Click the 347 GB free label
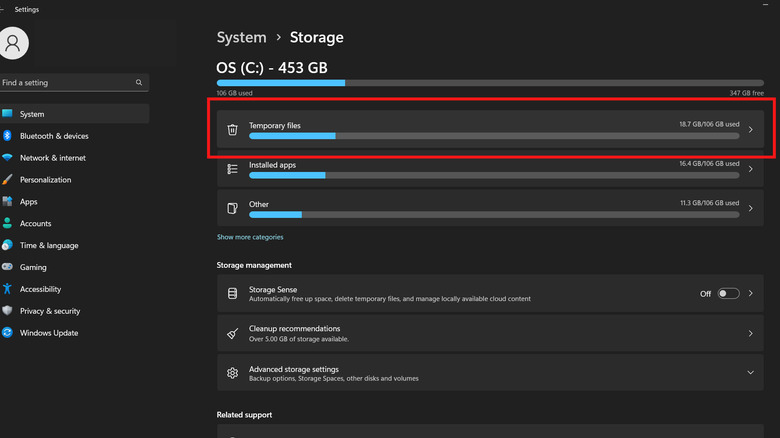Screen dimensions: 780x438 (747, 93)
